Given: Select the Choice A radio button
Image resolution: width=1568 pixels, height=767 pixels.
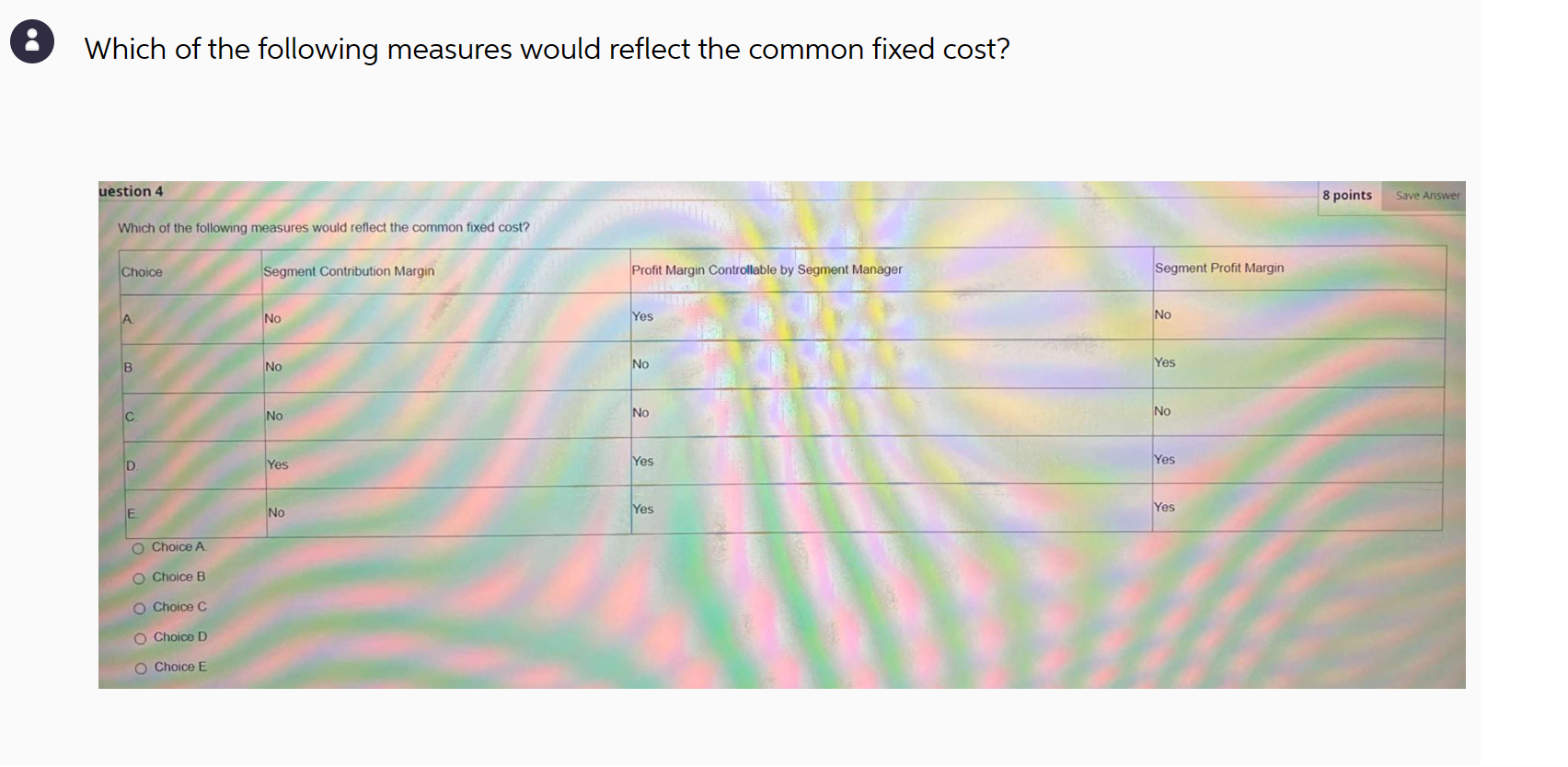Looking at the screenshot, I should [137, 546].
